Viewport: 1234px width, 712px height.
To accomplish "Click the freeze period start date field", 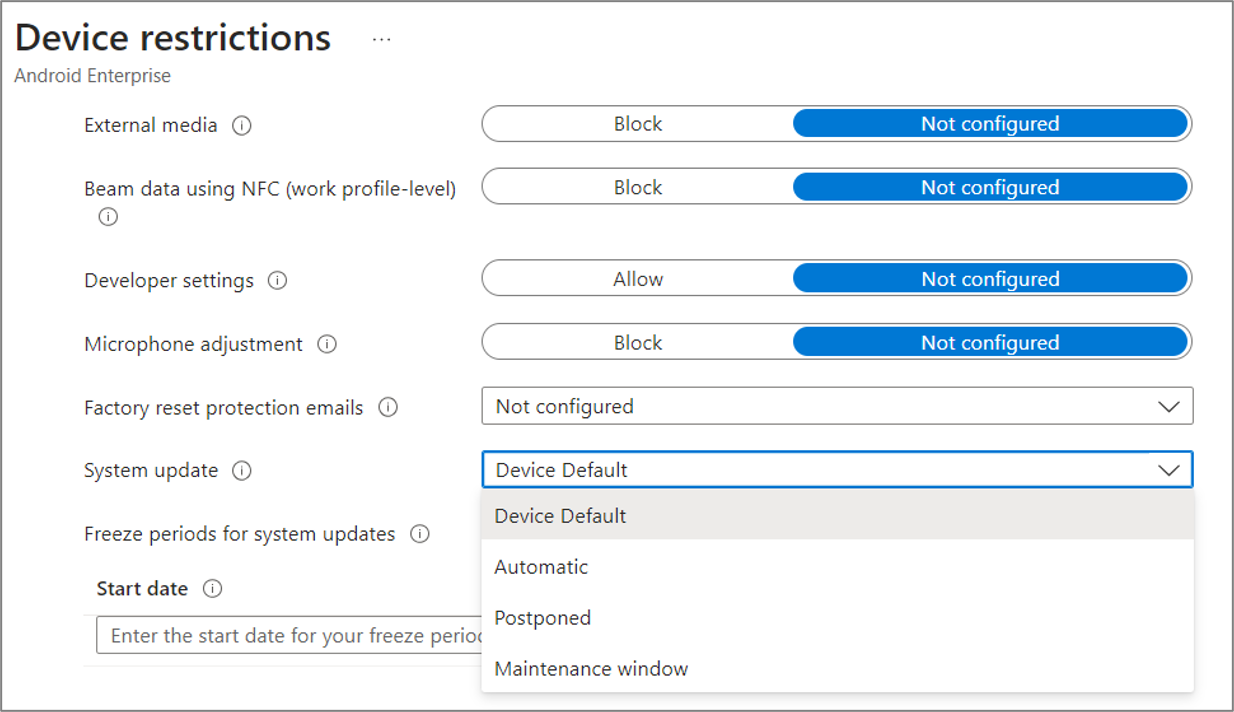I will [x=290, y=636].
